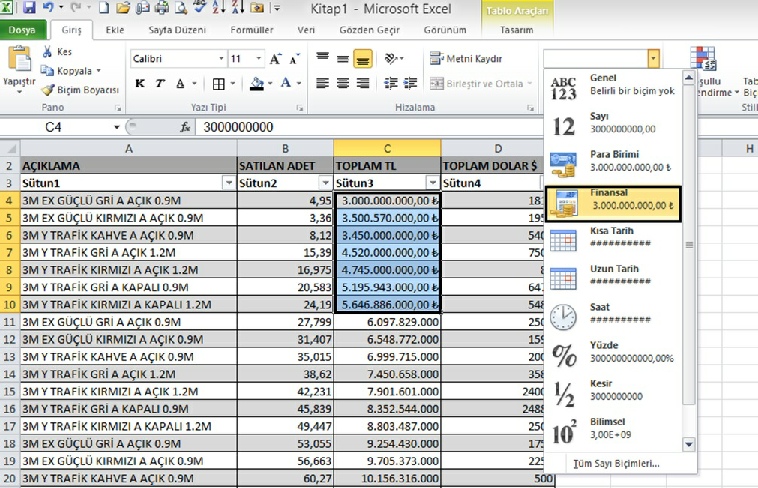Screen dimensions: 758x488
Task: Align text left in cell
Action: coord(322,84)
